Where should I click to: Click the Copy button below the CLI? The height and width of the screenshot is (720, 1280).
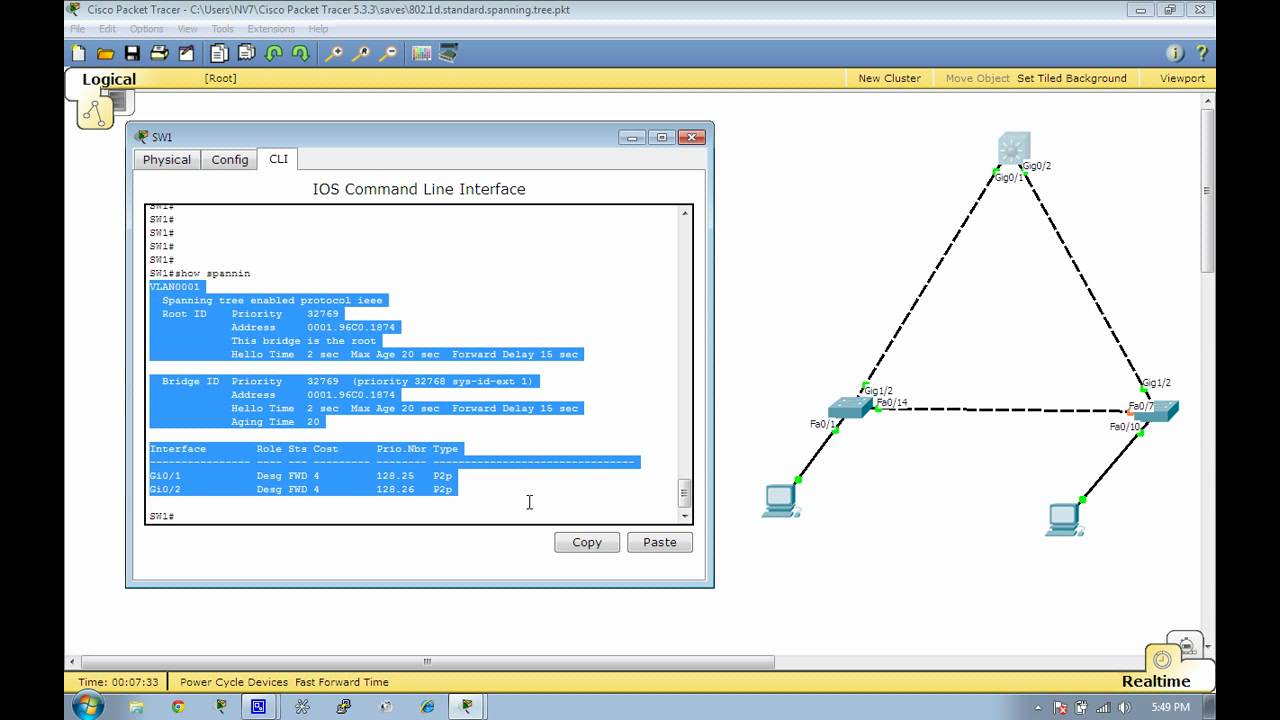tap(587, 542)
